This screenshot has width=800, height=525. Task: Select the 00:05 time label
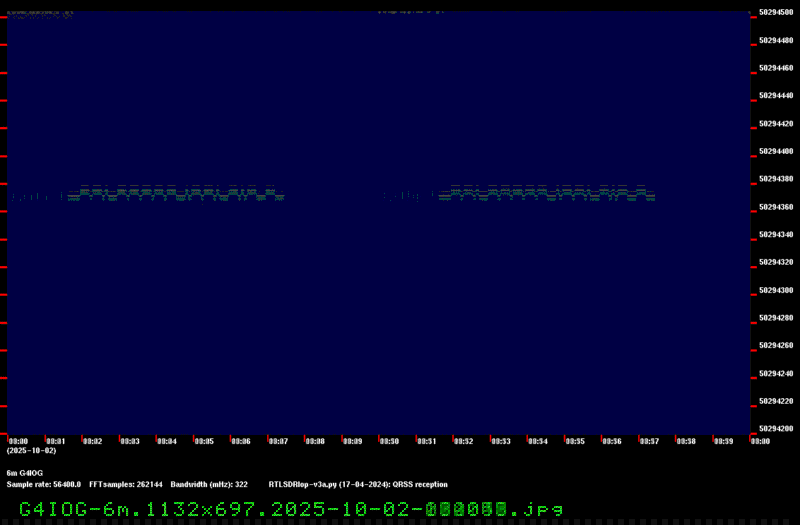click(x=204, y=441)
